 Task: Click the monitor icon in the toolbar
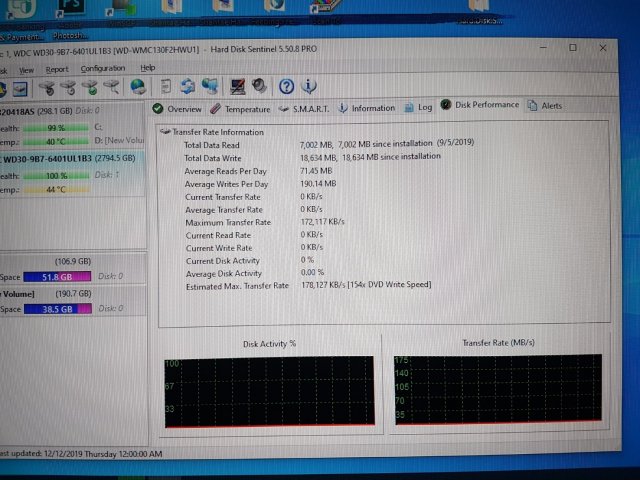pos(238,87)
